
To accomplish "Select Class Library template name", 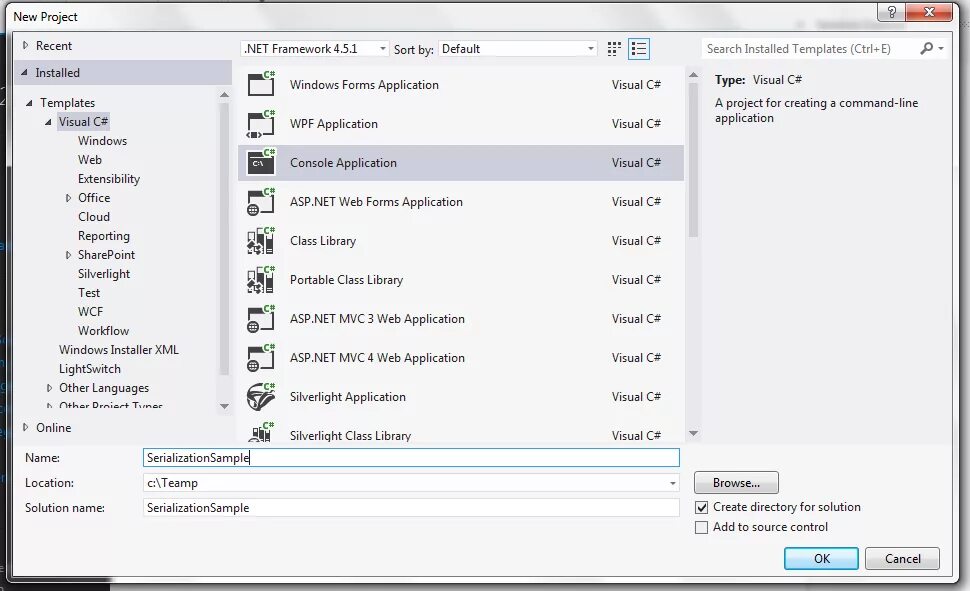I will coord(323,241).
